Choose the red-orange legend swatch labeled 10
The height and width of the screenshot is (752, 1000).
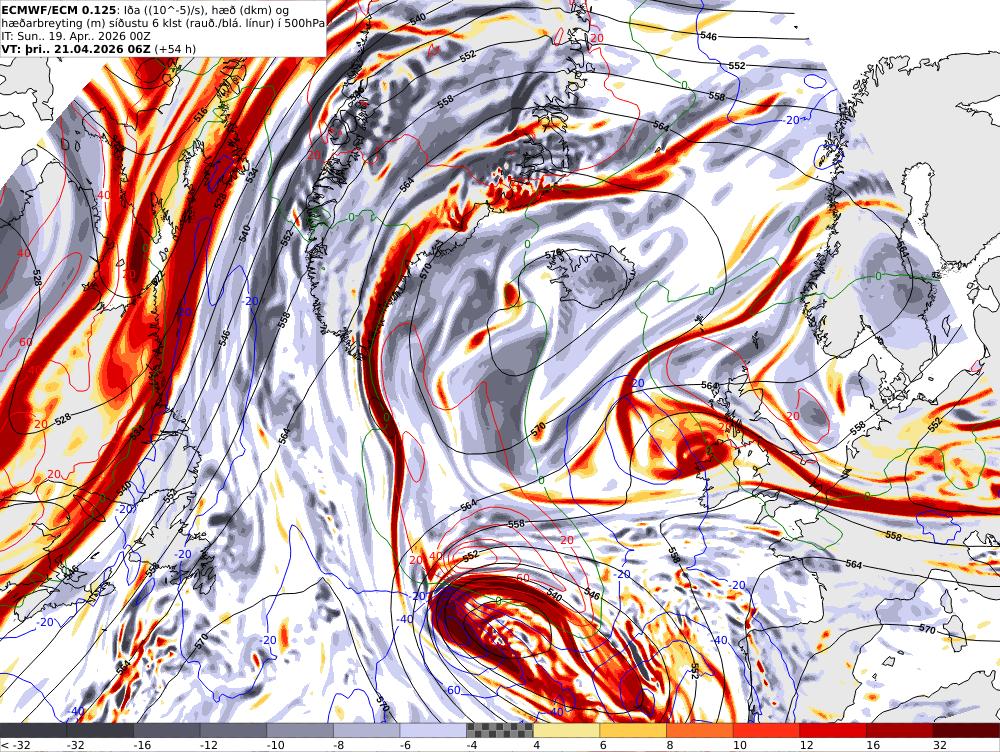pos(767,730)
